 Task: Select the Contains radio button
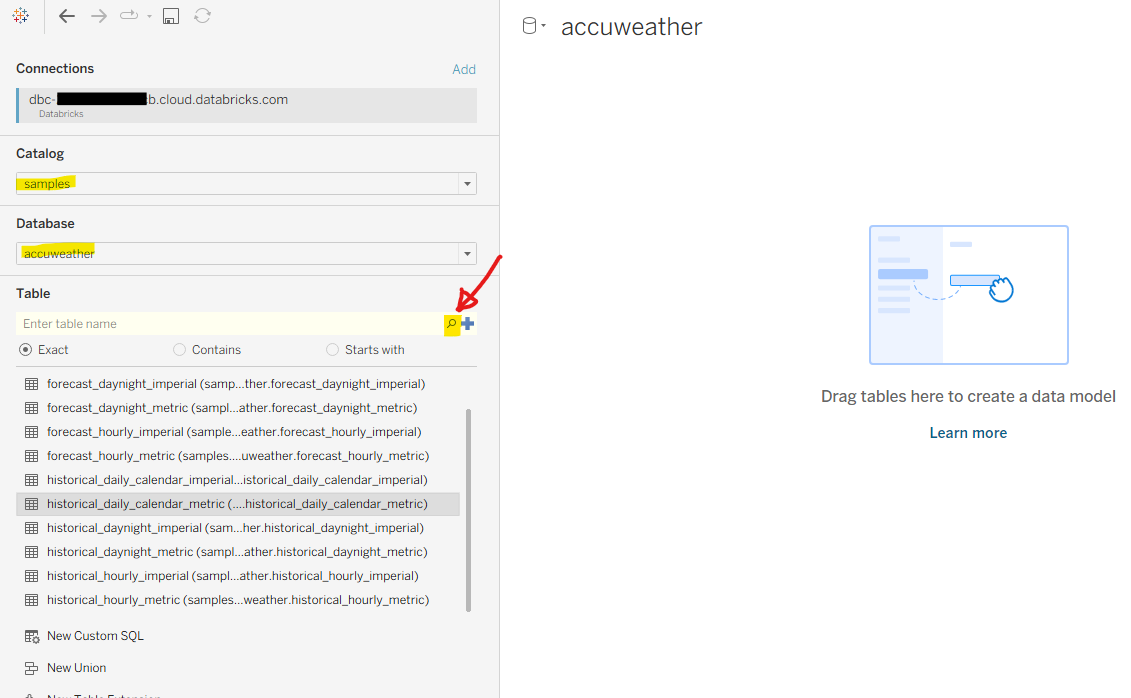point(180,350)
